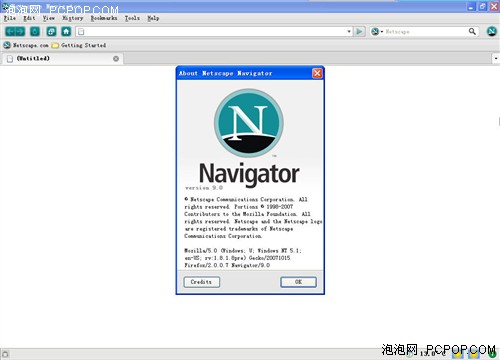Open the History menu
Image resolution: width=500 pixels, height=360 pixels.
[73, 18]
